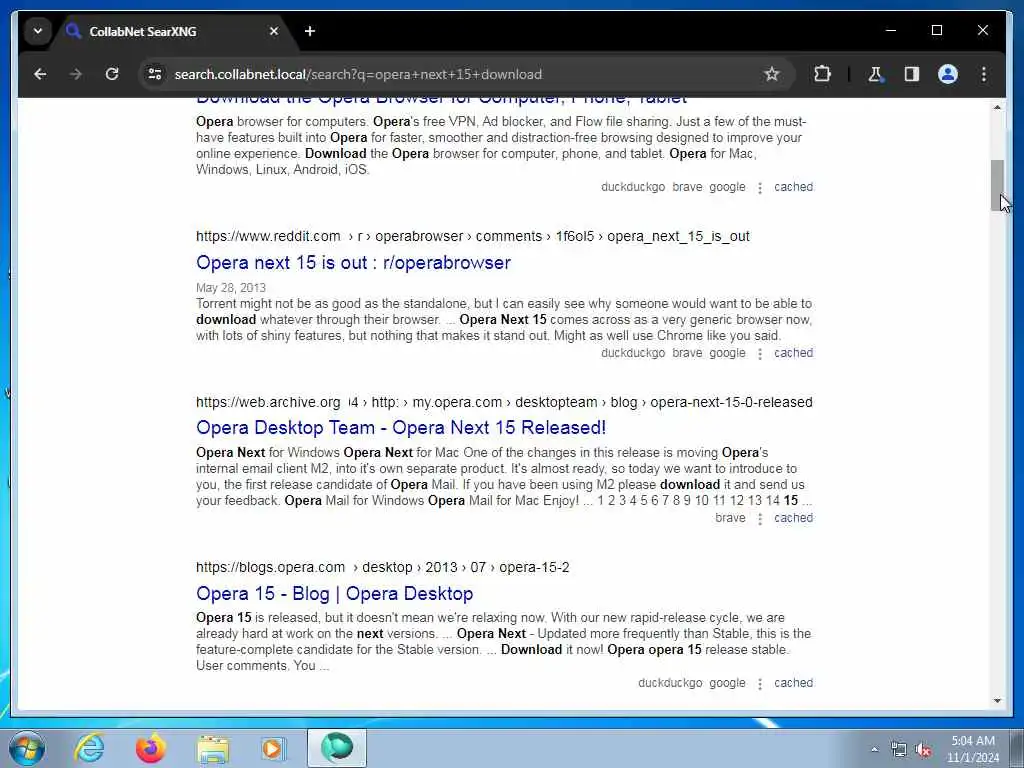Viewport: 1024px width, 768px height.
Task: Click the 'brave' engine label on web.archive.org result
Action: pyautogui.click(x=730, y=518)
